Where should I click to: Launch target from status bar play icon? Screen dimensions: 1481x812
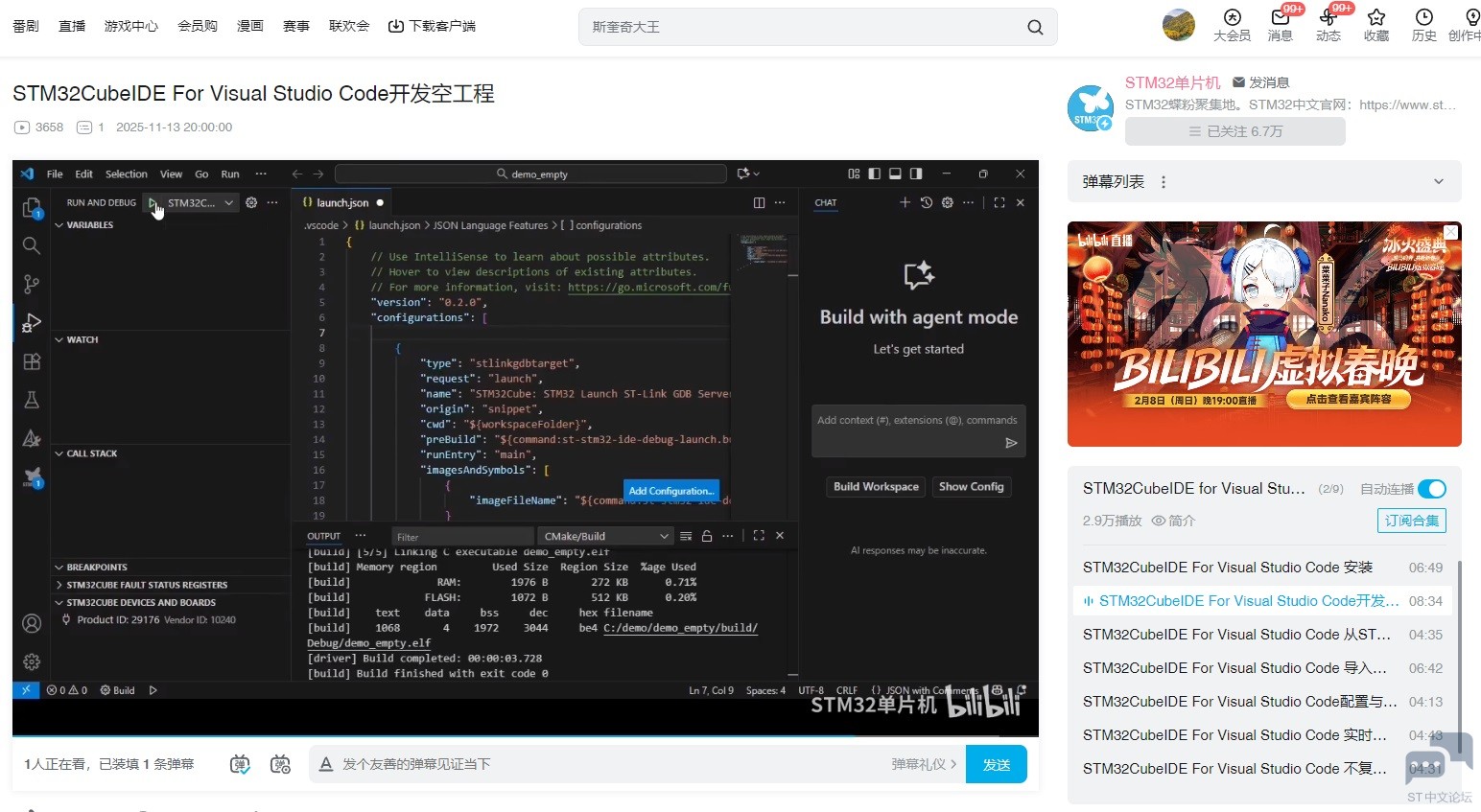point(153,690)
